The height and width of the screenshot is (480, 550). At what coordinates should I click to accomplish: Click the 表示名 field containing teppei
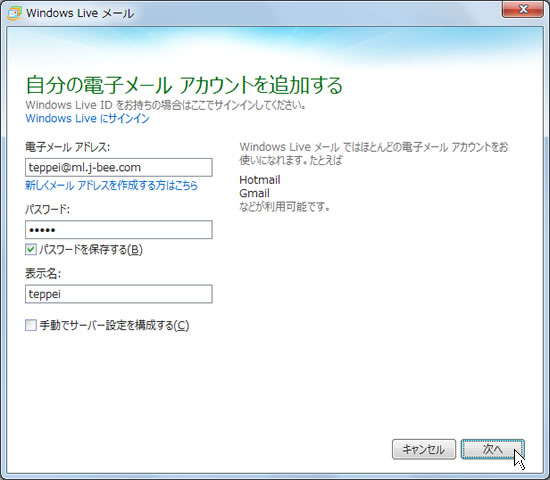(x=119, y=294)
